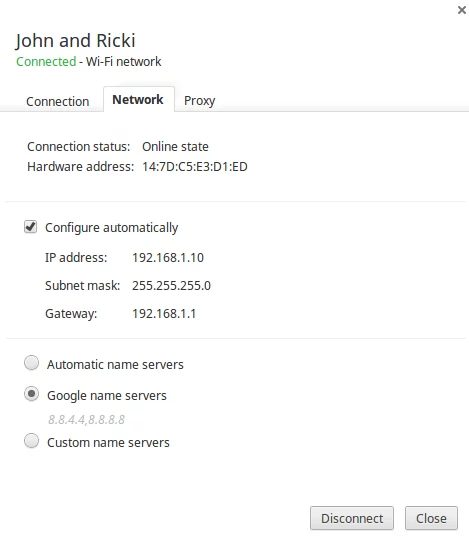Click the Connection status label
The width and height of the screenshot is (469, 536).
click(x=79, y=147)
